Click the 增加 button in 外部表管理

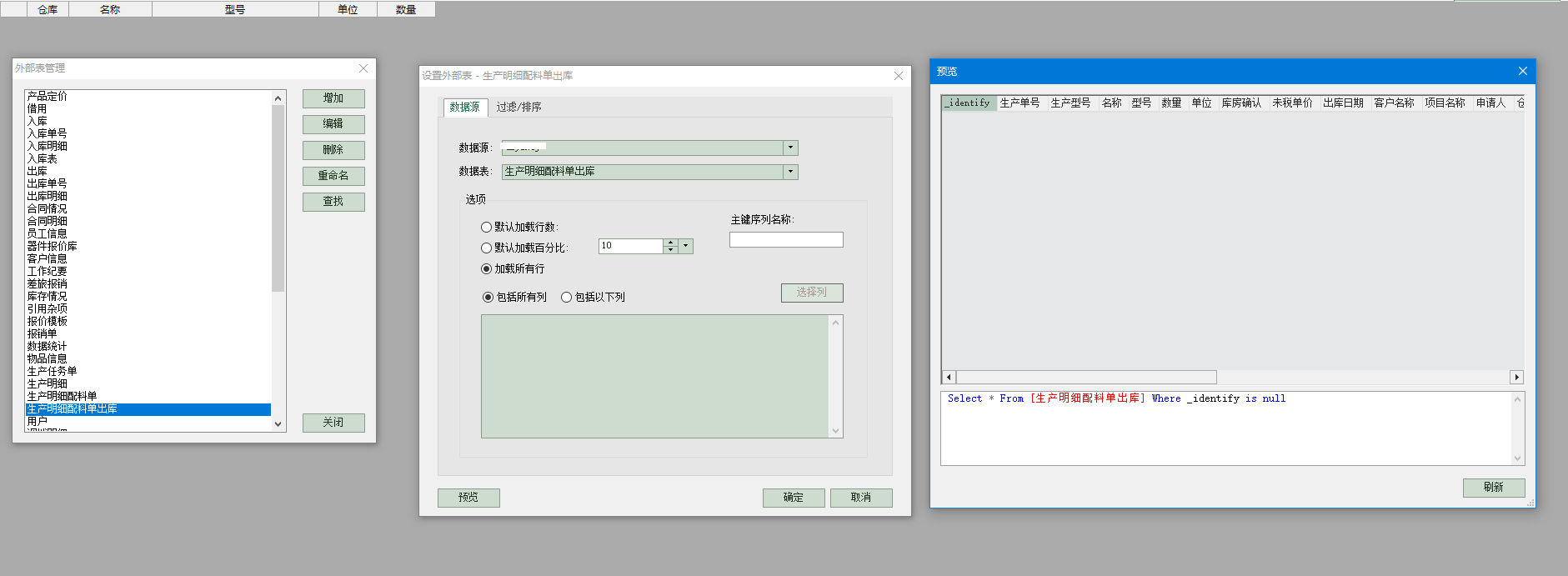click(333, 98)
